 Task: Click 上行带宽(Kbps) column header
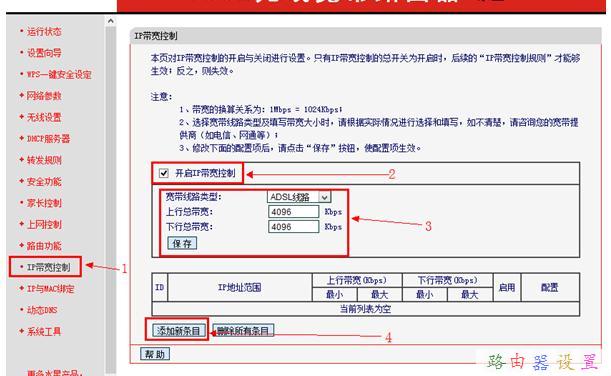(357, 280)
